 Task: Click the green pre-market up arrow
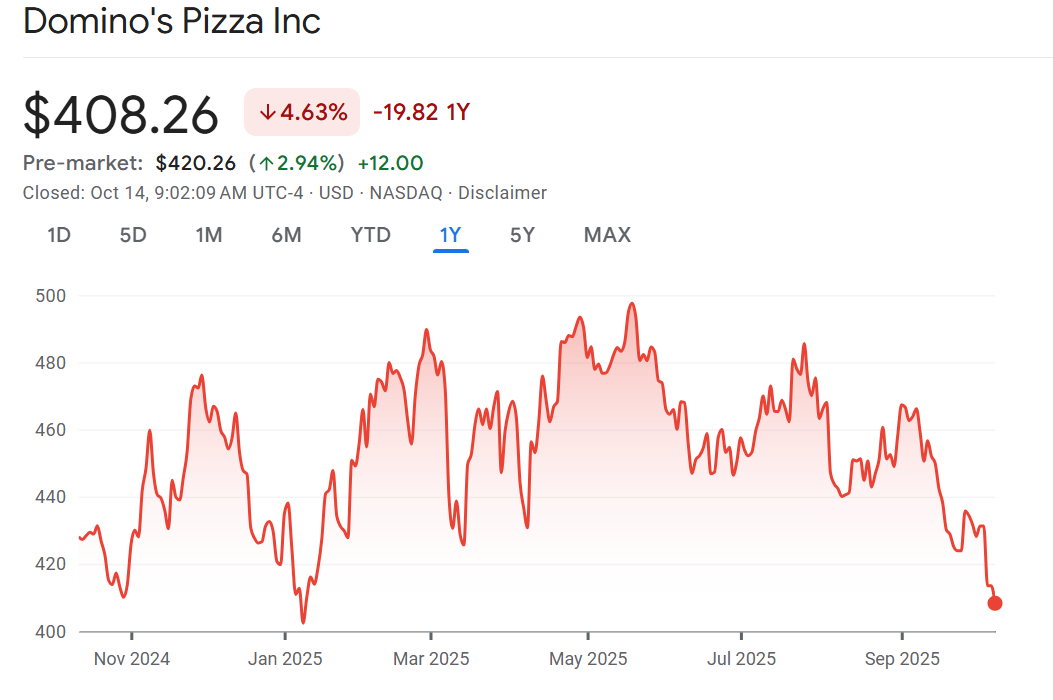point(266,163)
